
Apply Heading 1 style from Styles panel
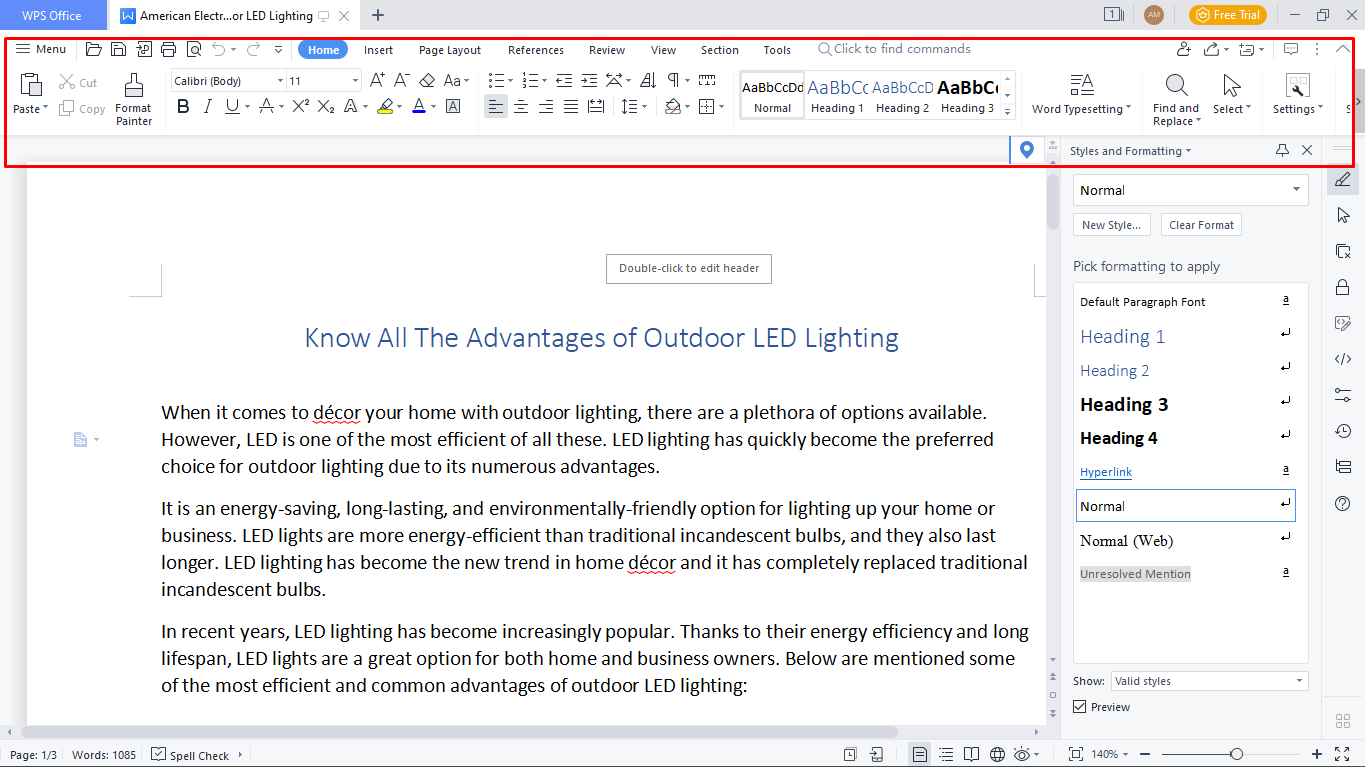[x=1122, y=336]
